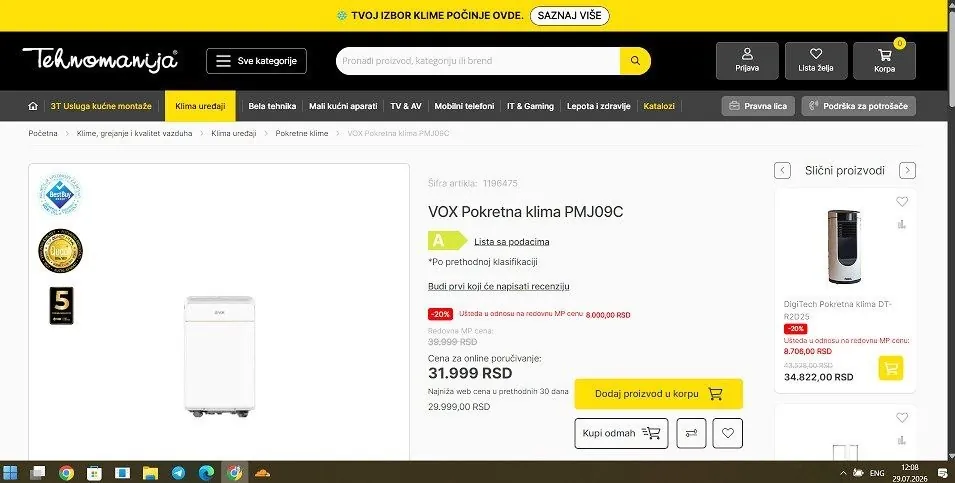Add VOX klima to wishlist heart button

[x=728, y=433]
